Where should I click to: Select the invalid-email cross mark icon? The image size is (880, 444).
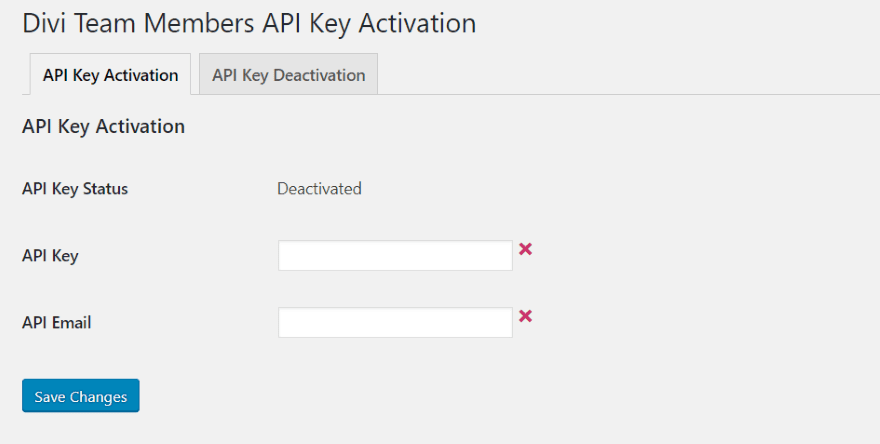click(525, 316)
